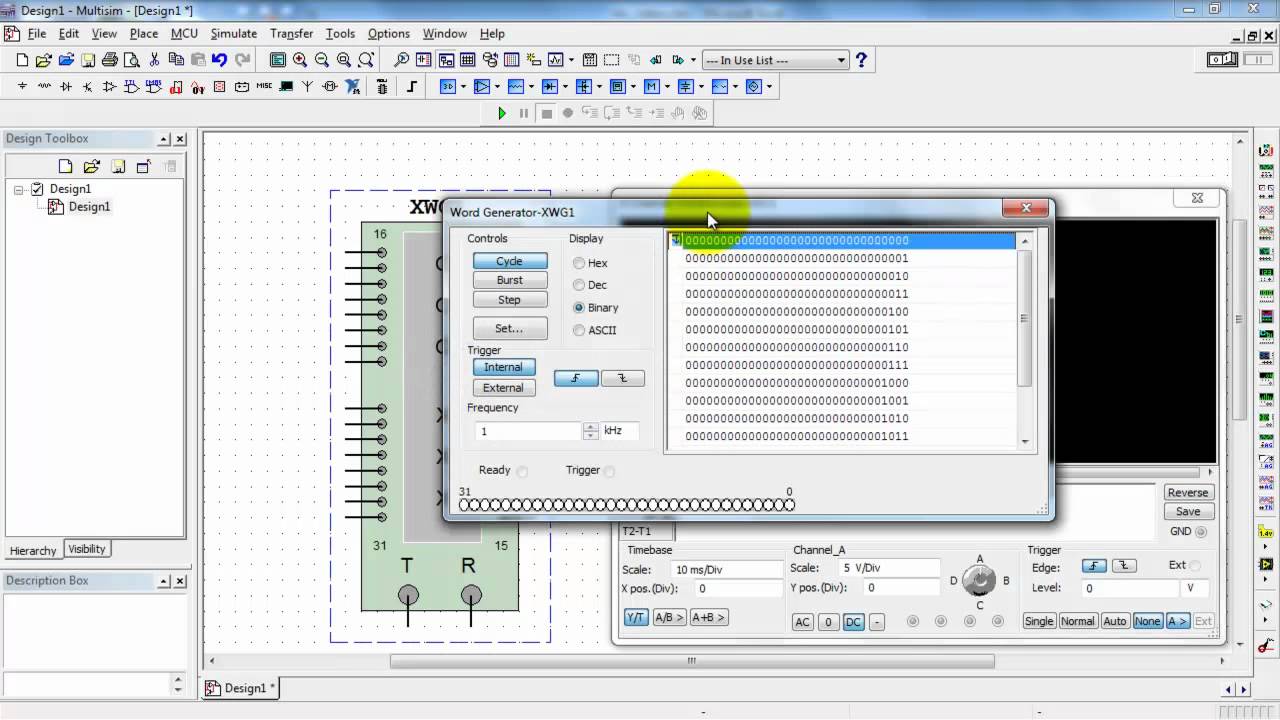Cut the selection

pos(155,60)
